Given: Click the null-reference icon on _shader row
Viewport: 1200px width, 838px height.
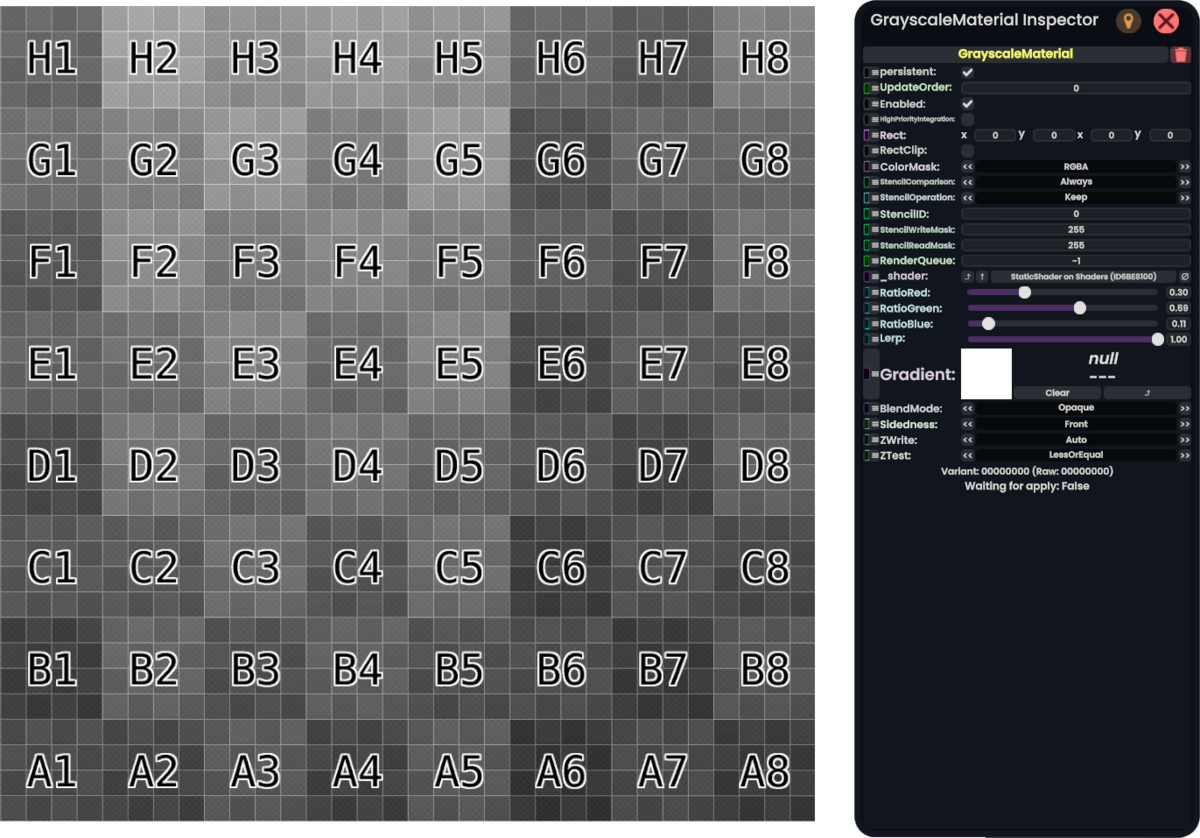Looking at the screenshot, I should [1184, 277].
